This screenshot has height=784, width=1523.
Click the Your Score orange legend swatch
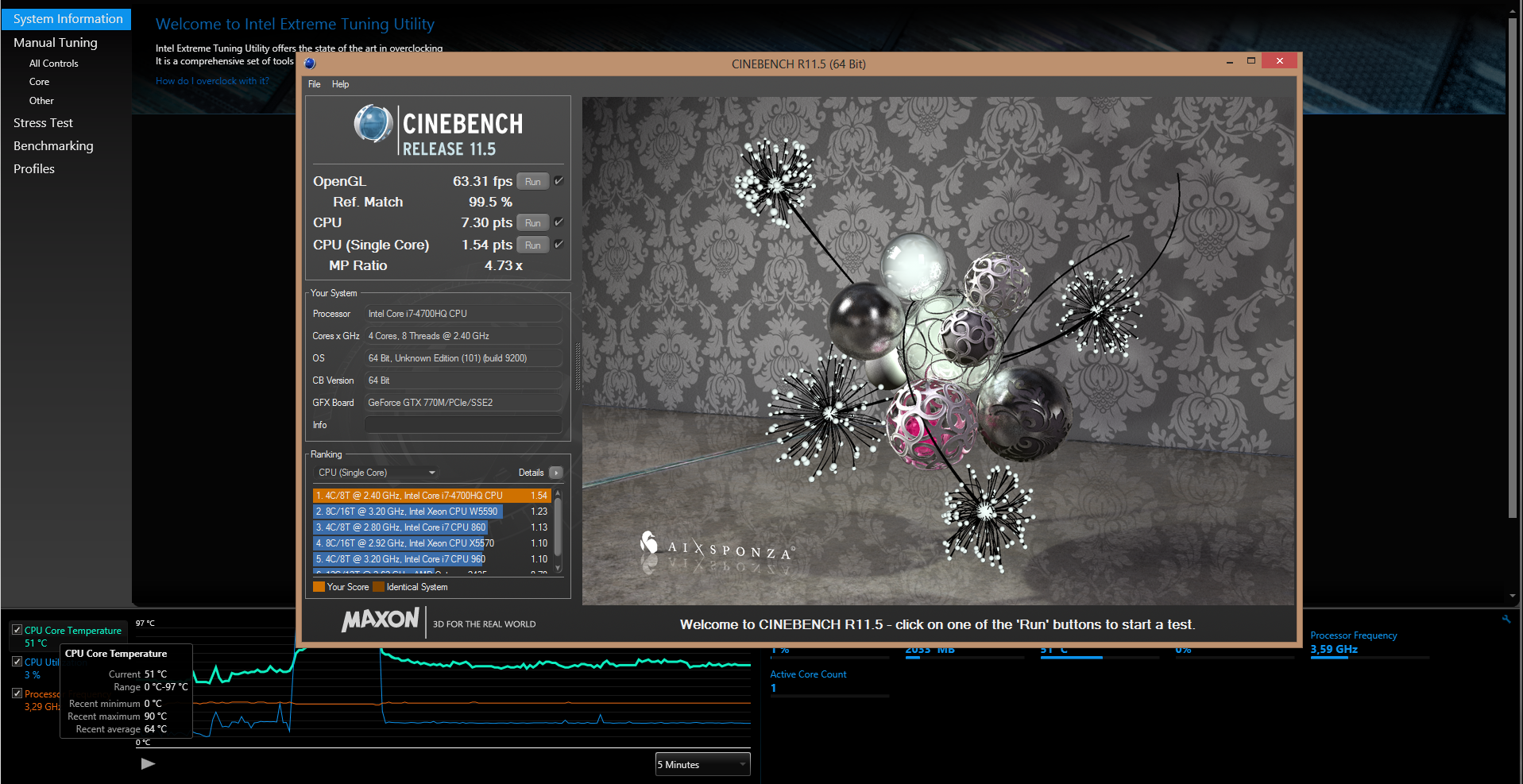pos(319,587)
